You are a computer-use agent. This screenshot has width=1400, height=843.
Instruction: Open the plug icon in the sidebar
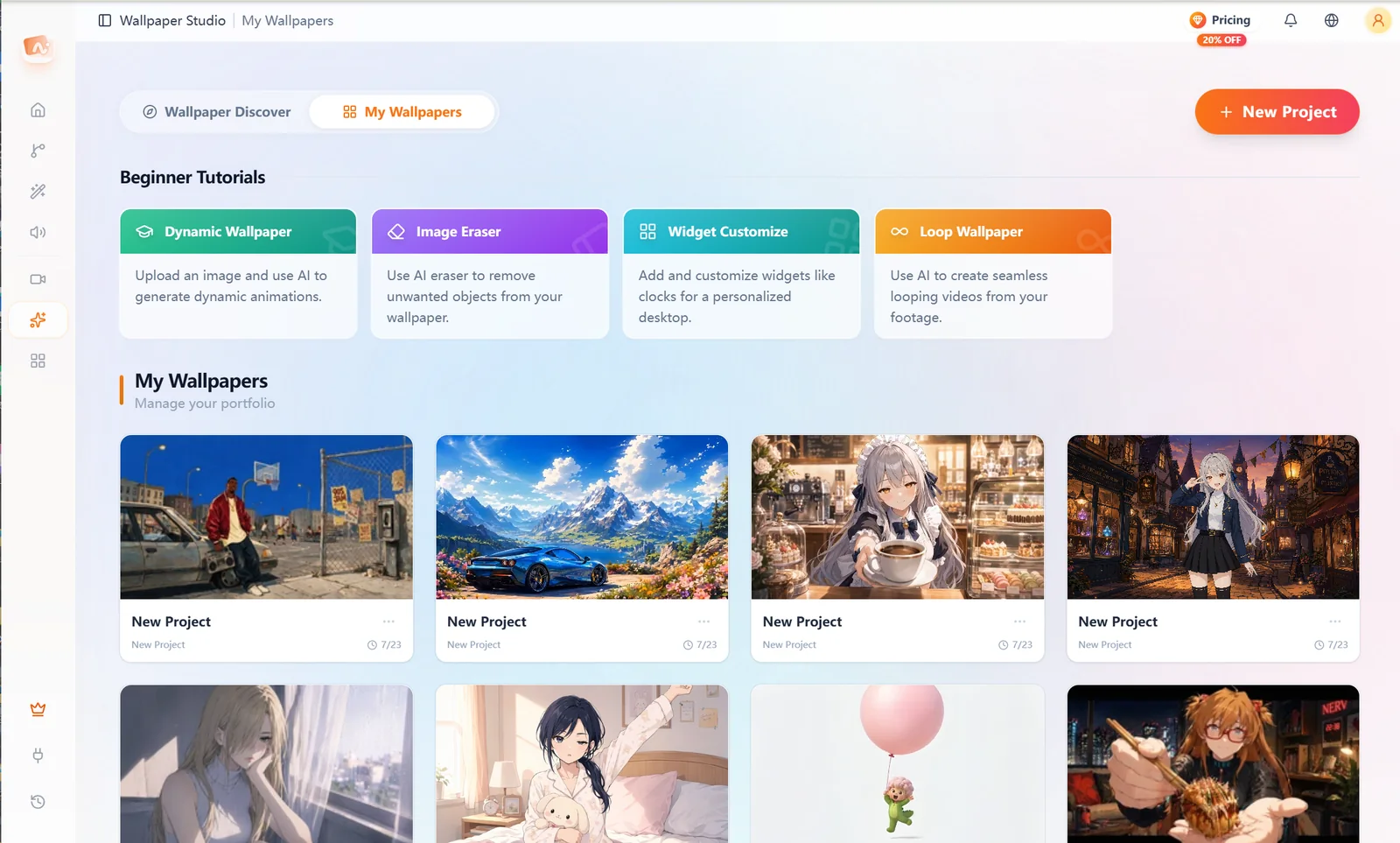(38, 755)
